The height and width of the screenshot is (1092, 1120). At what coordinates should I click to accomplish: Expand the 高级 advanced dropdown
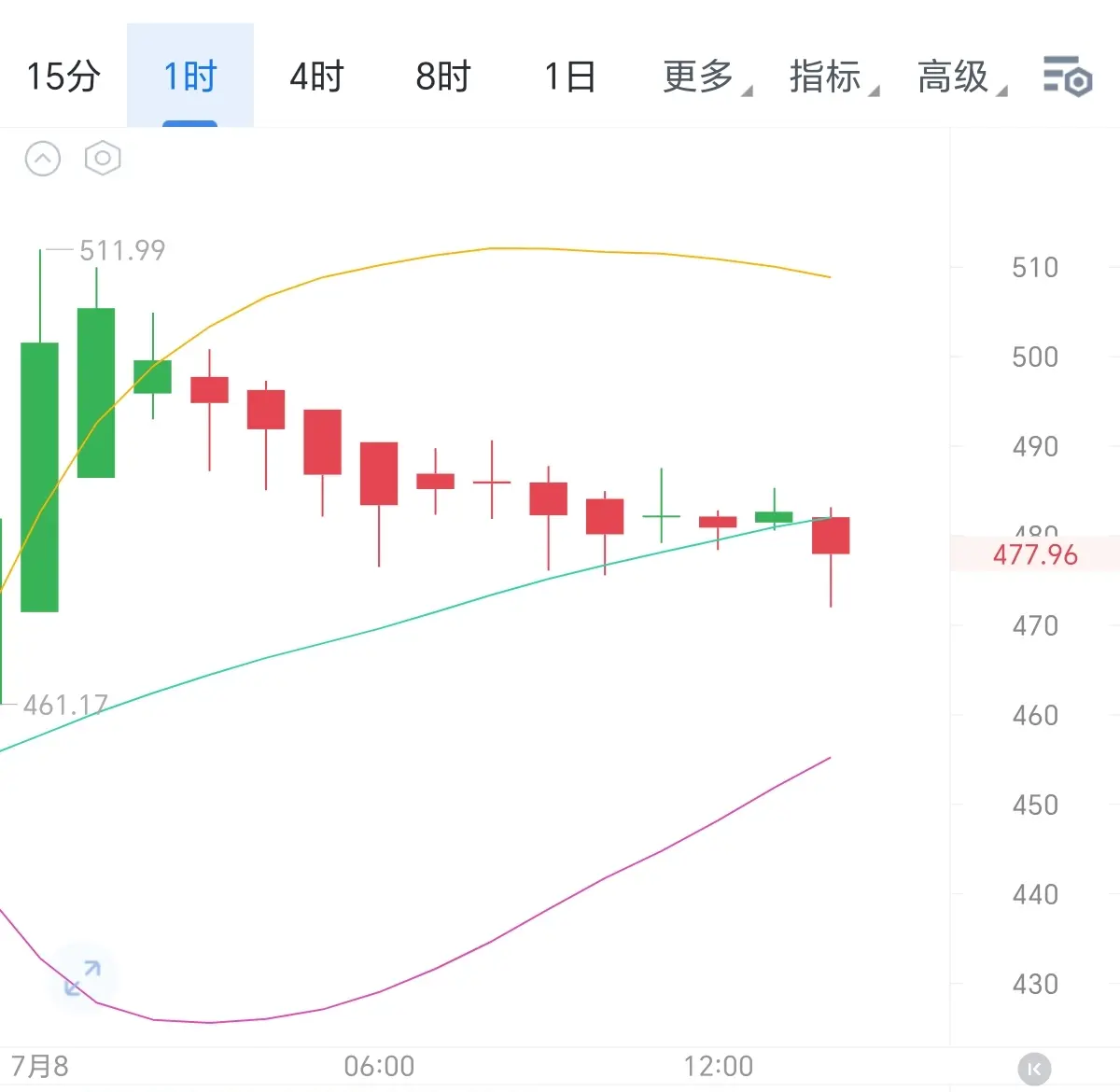coord(961,77)
